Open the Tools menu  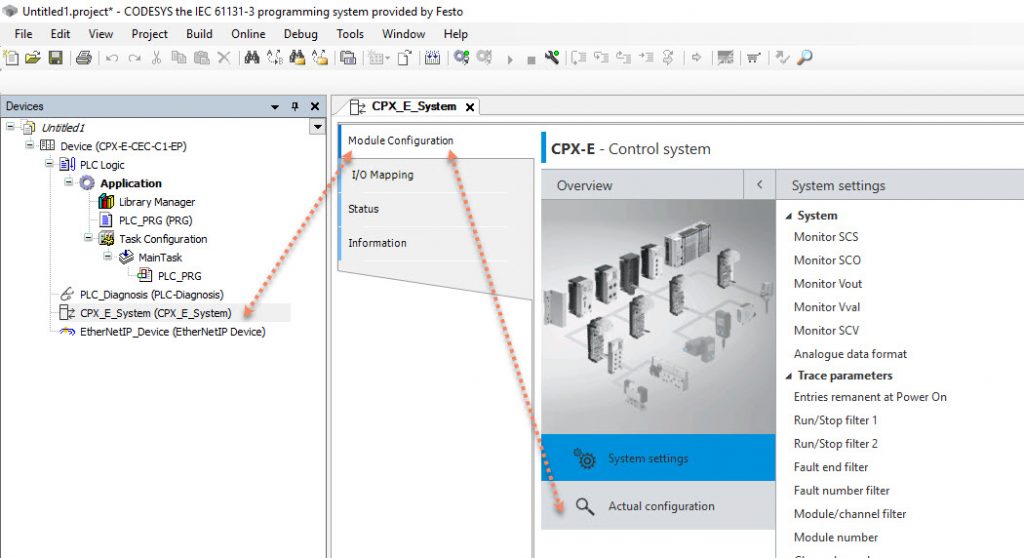coord(350,34)
